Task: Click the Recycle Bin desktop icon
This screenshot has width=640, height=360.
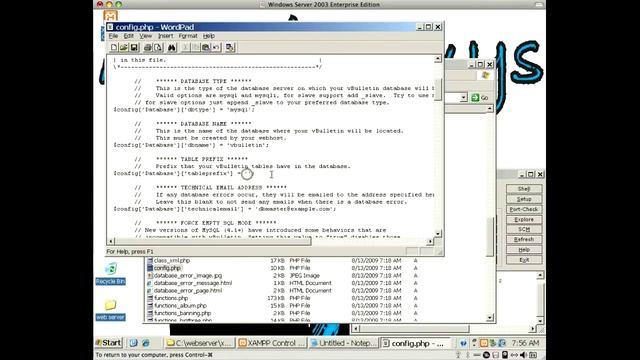Action: coord(110,273)
